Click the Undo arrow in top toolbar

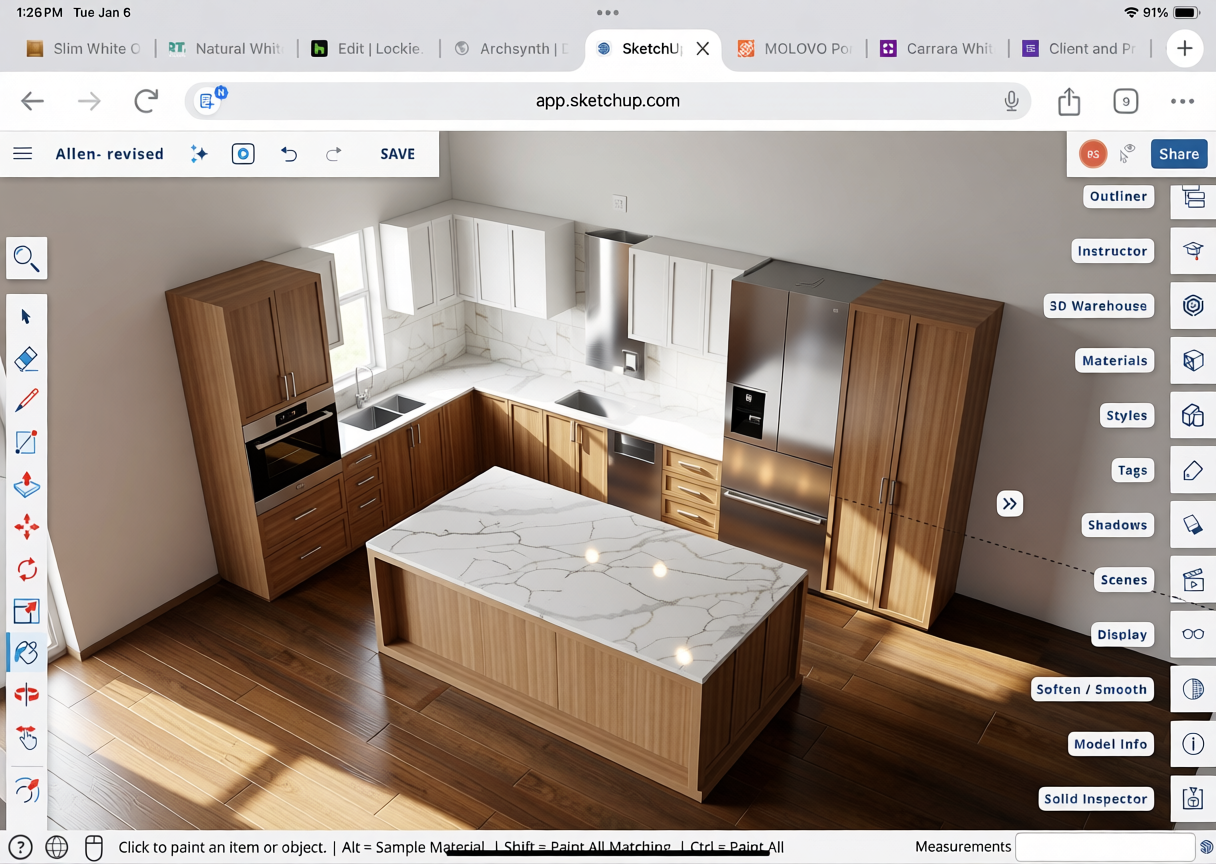(289, 154)
